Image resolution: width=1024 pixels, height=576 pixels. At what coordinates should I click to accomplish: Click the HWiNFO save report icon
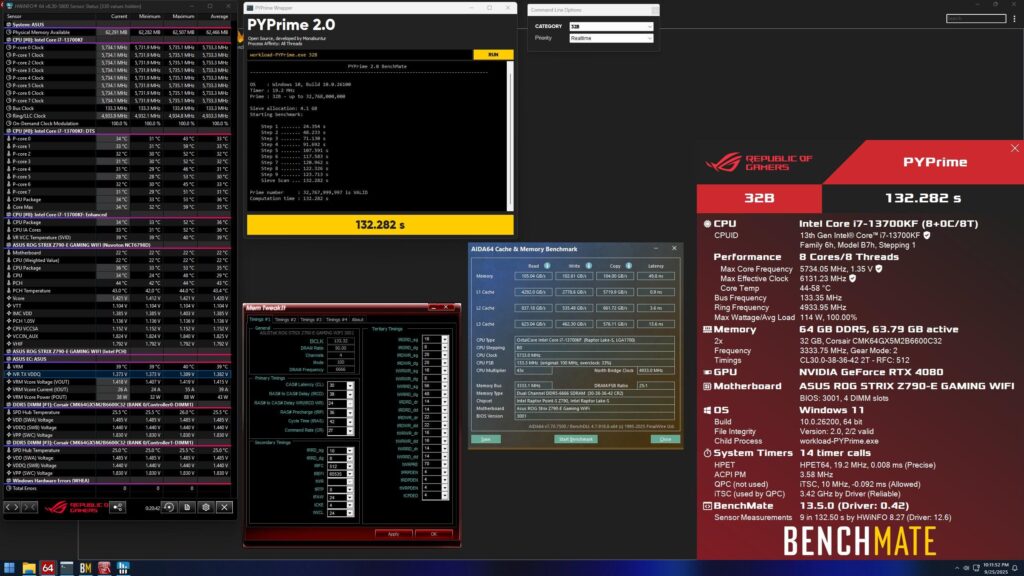pyautogui.click(x=187, y=507)
